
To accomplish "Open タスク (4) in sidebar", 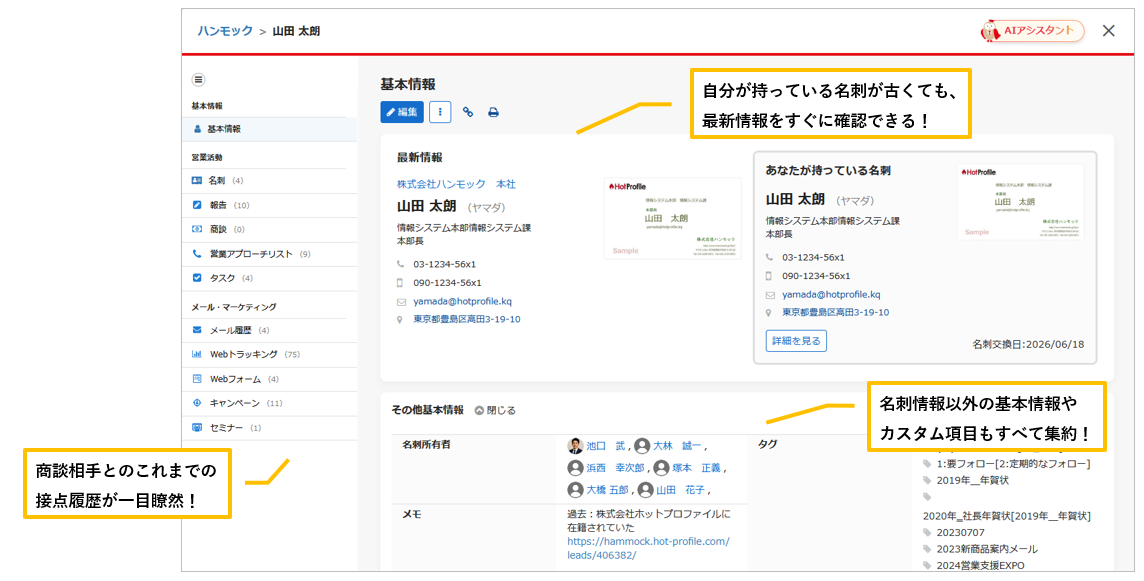I will pyautogui.click(x=270, y=278).
